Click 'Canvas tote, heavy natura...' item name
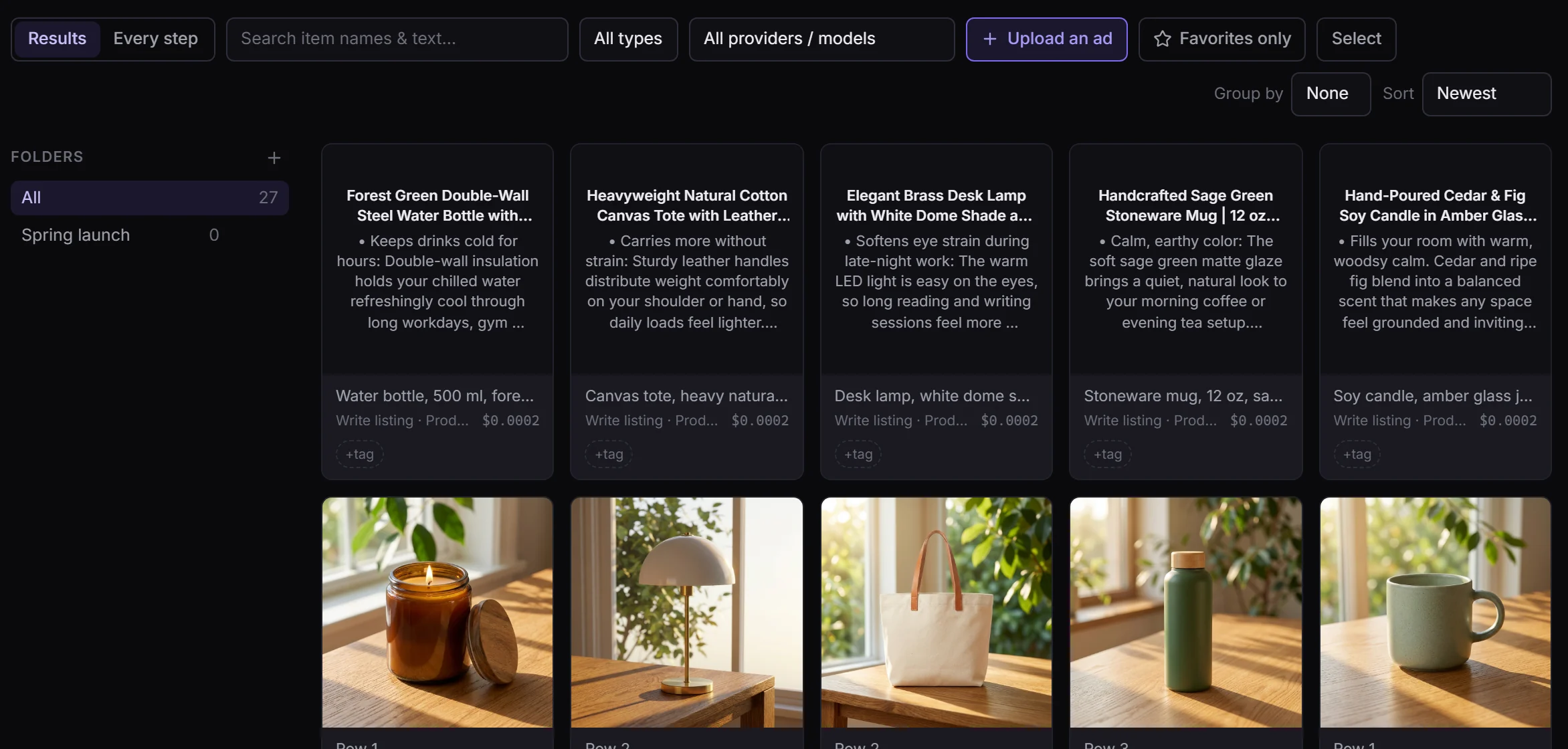Viewport: 1568px width, 749px height. point(686,396)
